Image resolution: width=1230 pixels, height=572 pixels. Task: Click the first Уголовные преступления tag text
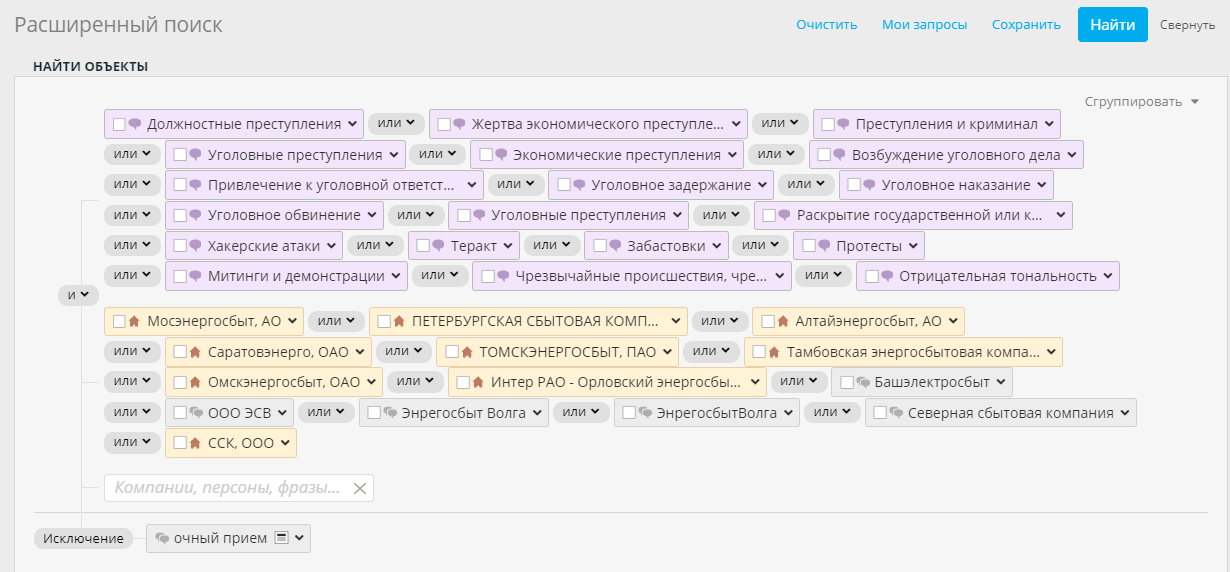tap(295, 155)
